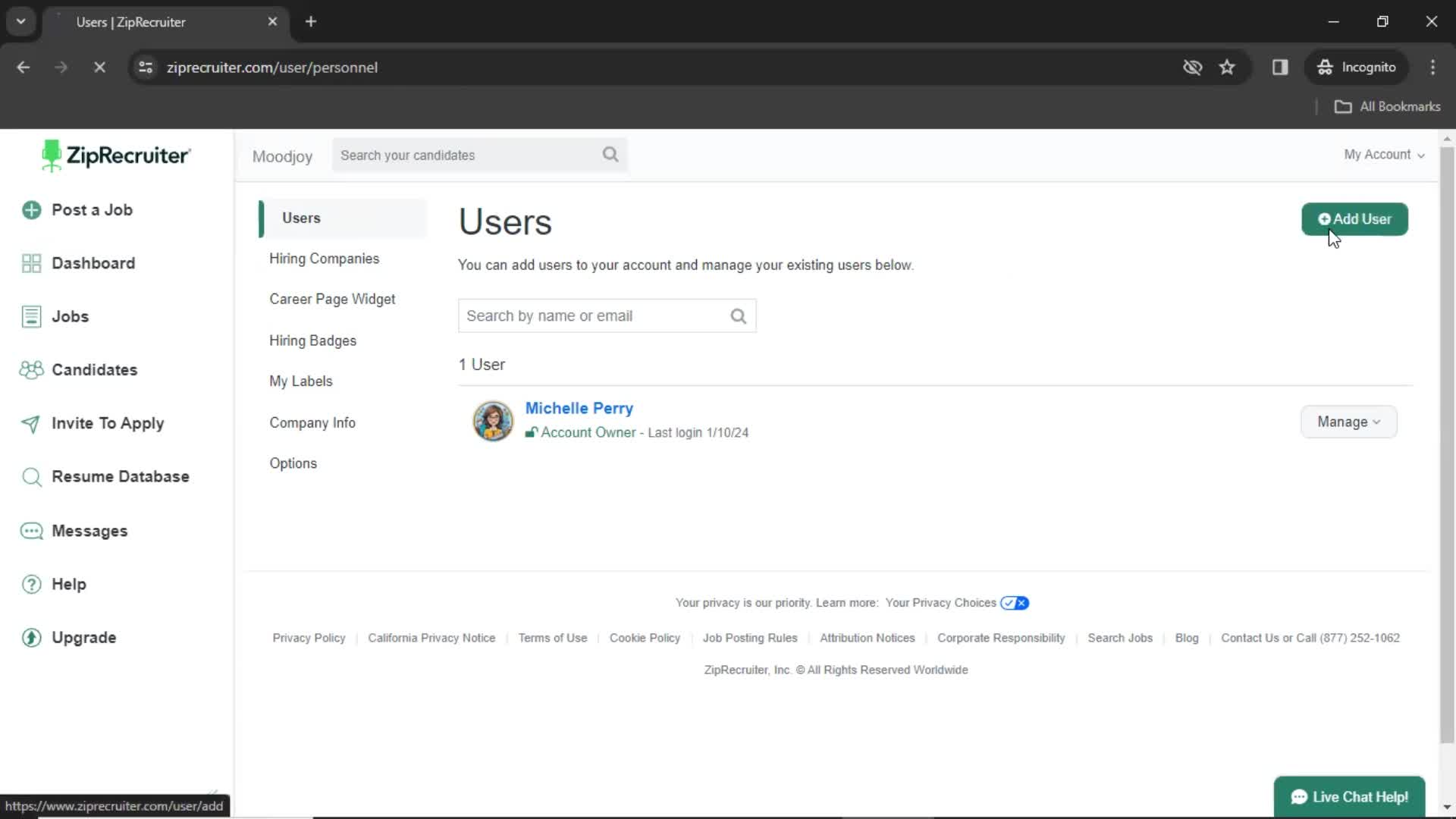The width and height of the screenshot is (1456, 819).
Task: Click Michelle Perry's avatar picture
Action: pos(493,421)
